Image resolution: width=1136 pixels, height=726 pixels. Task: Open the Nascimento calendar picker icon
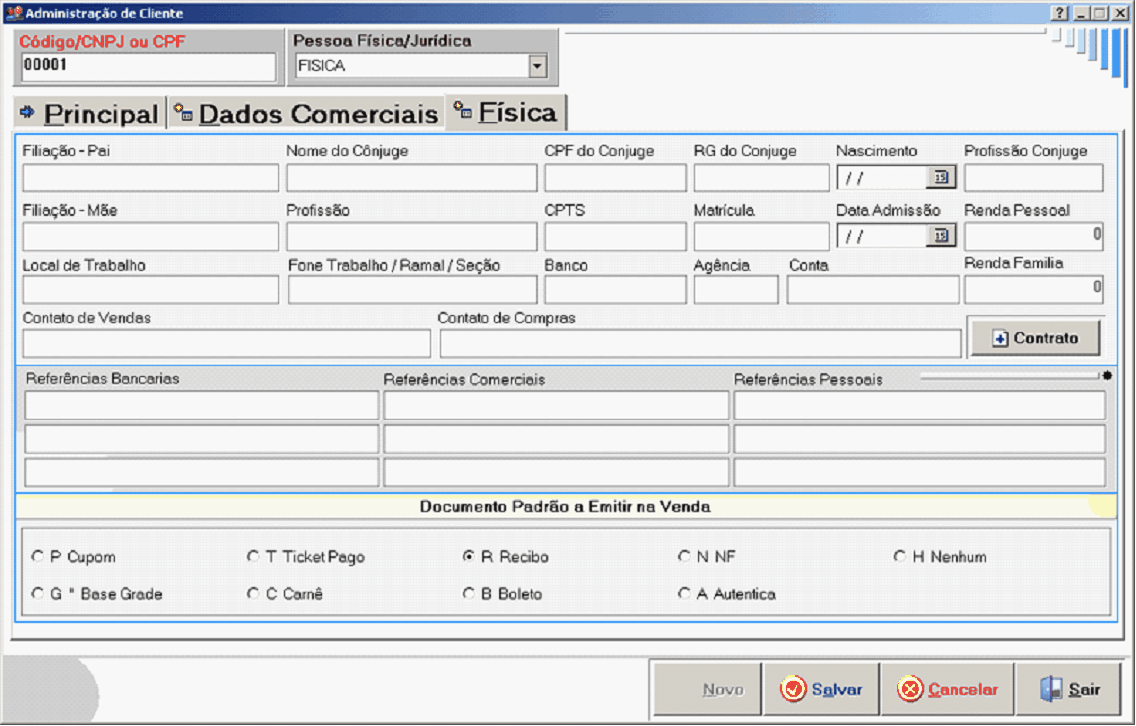(940, 178)
